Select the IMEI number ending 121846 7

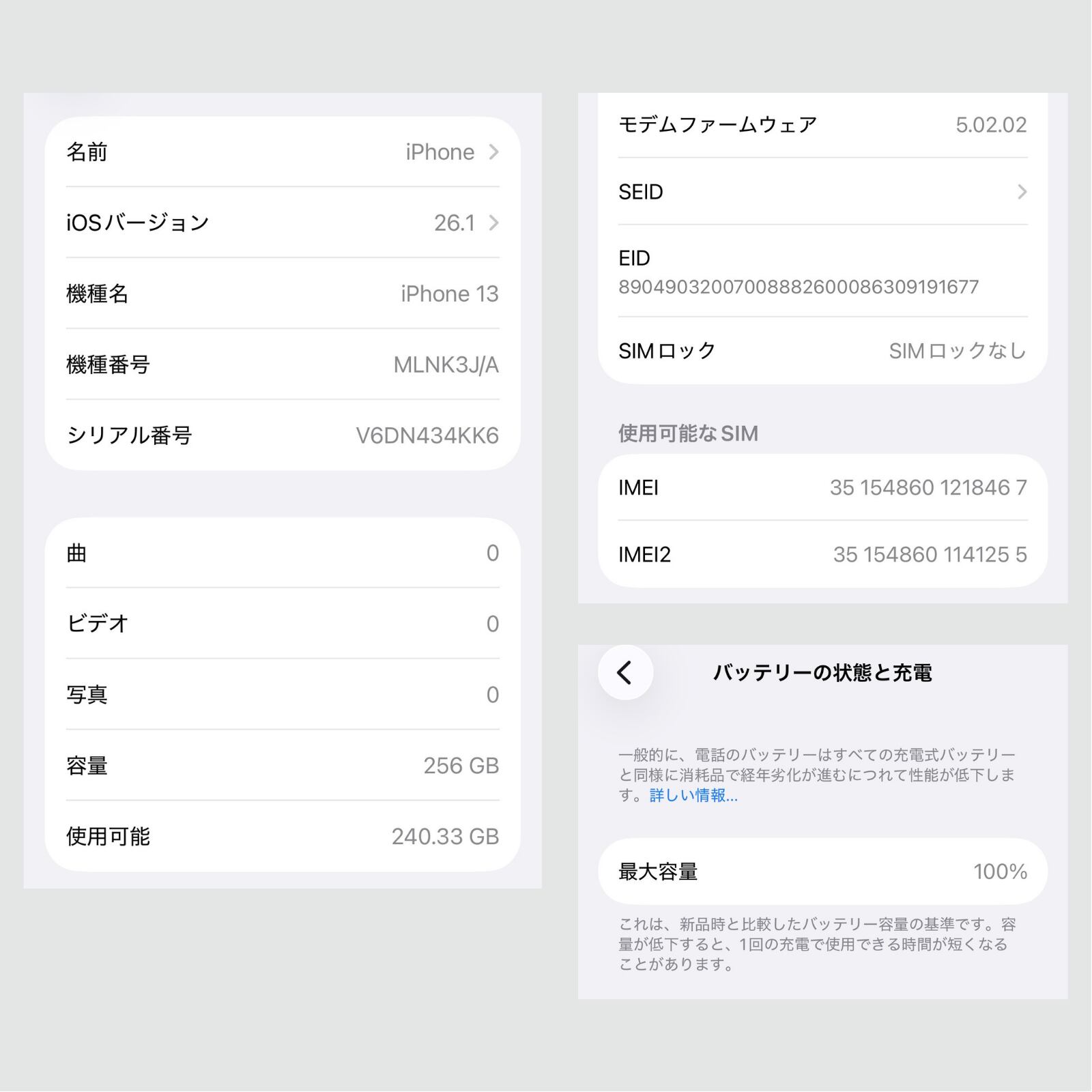[928, 488]
